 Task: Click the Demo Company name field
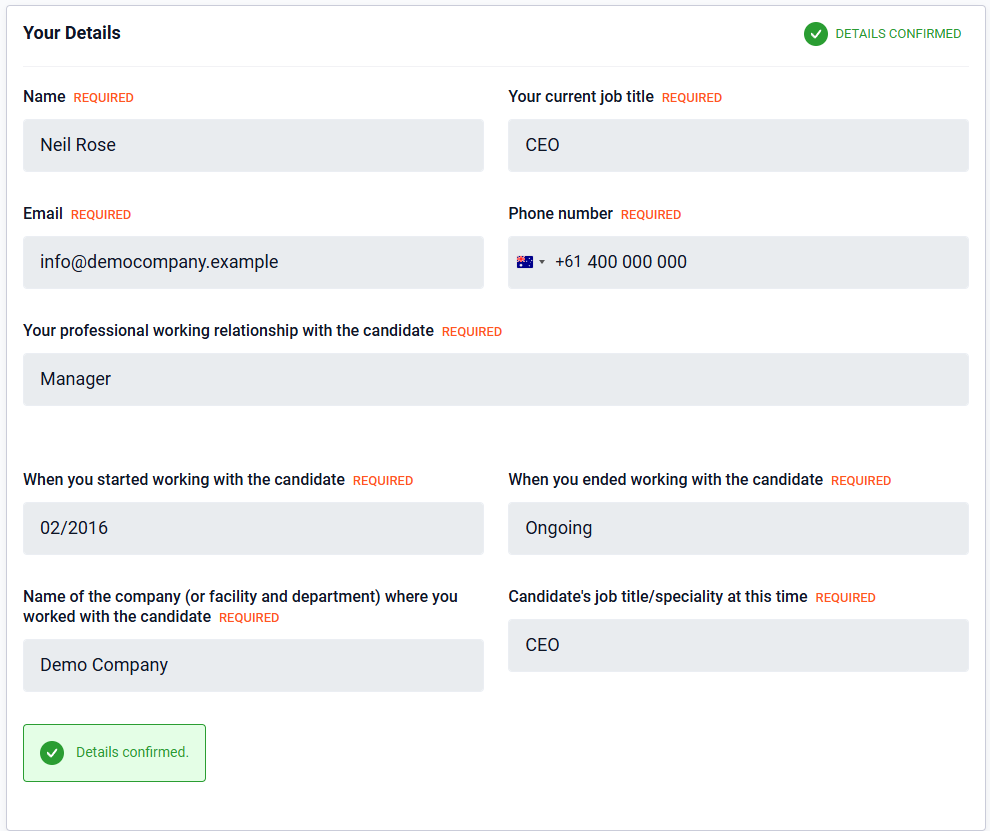coord(253,666)
